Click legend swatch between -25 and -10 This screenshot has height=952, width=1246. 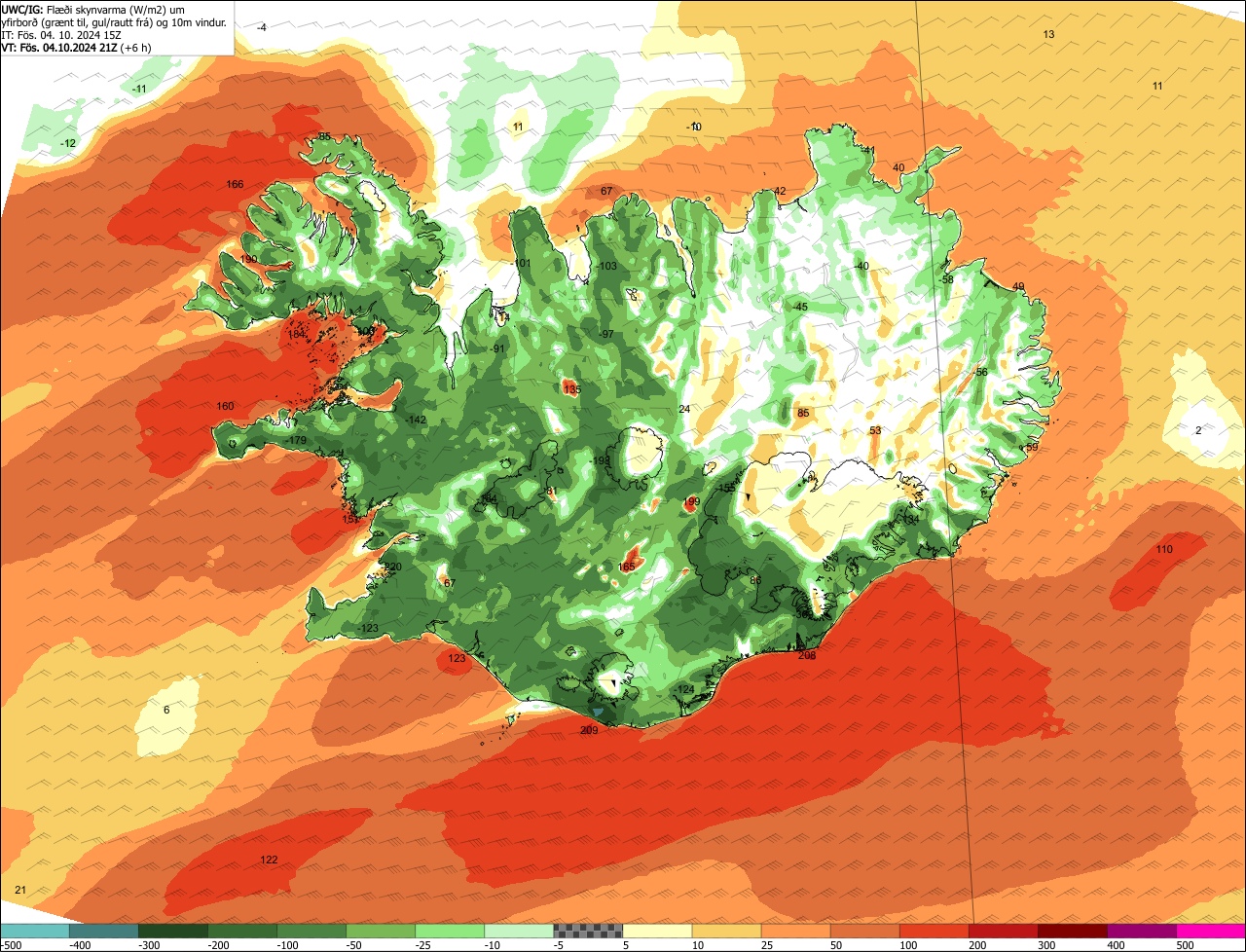(x=450, y=931)
